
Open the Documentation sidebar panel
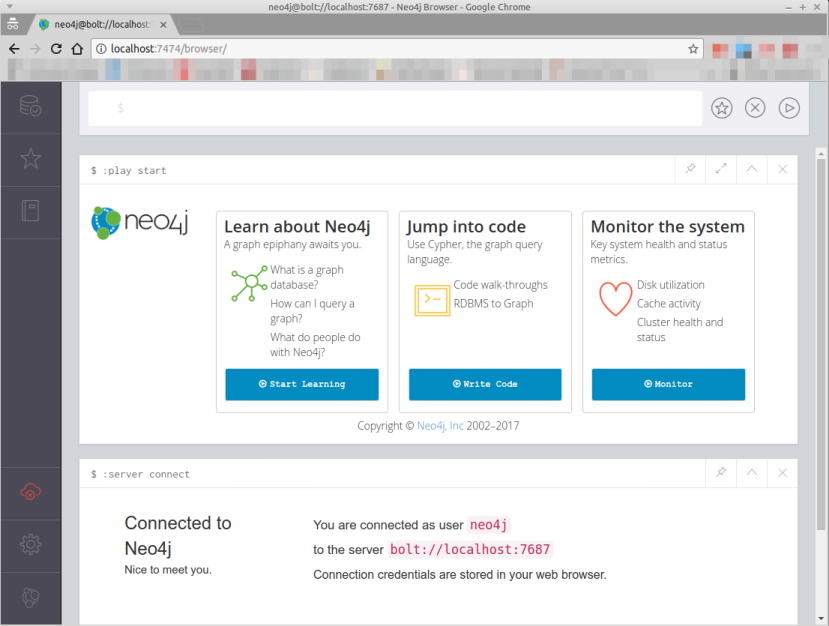pos(31,210)
